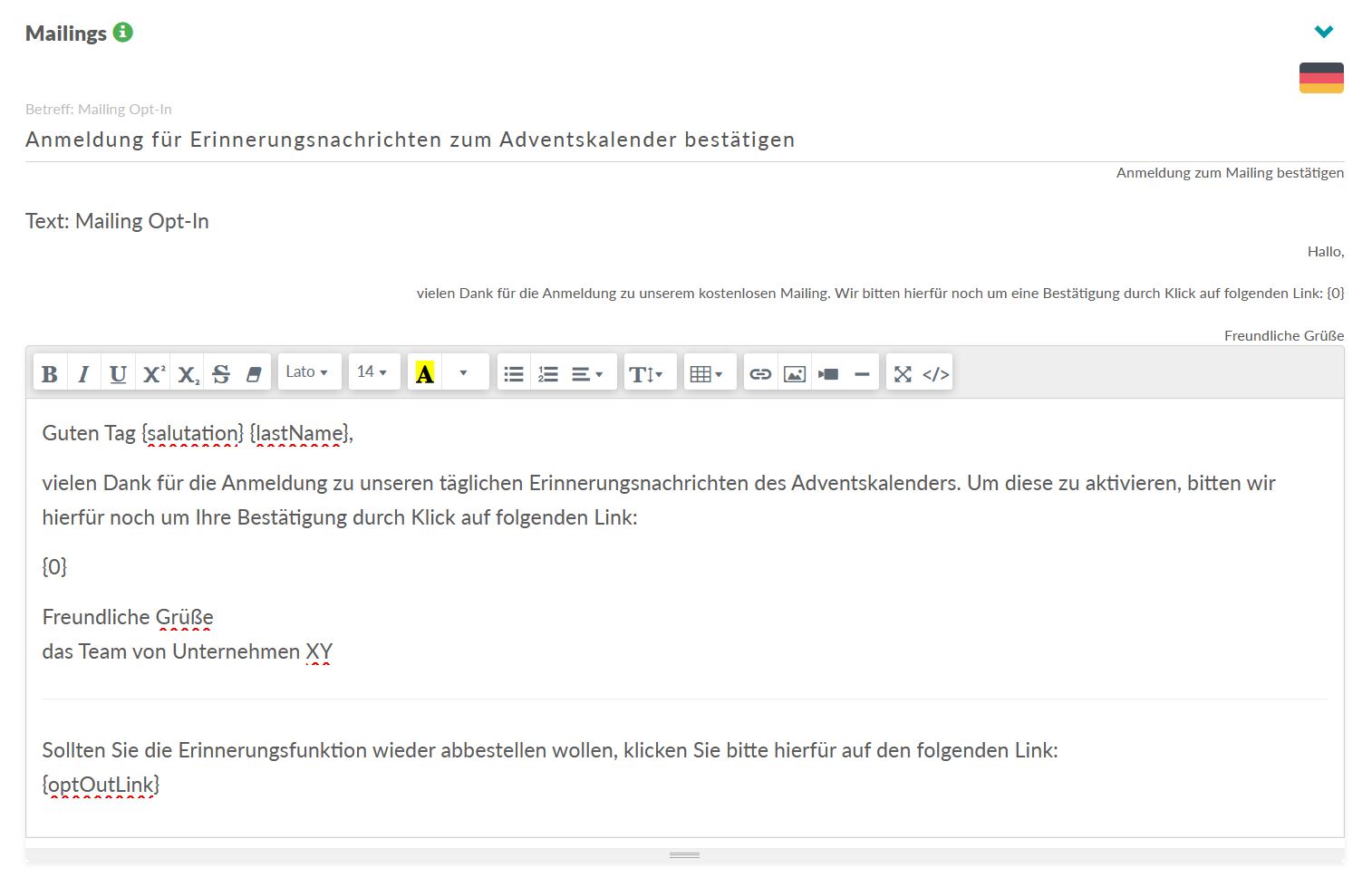
Task: Select the German flag language
Action: click(x=1321, y=78)
